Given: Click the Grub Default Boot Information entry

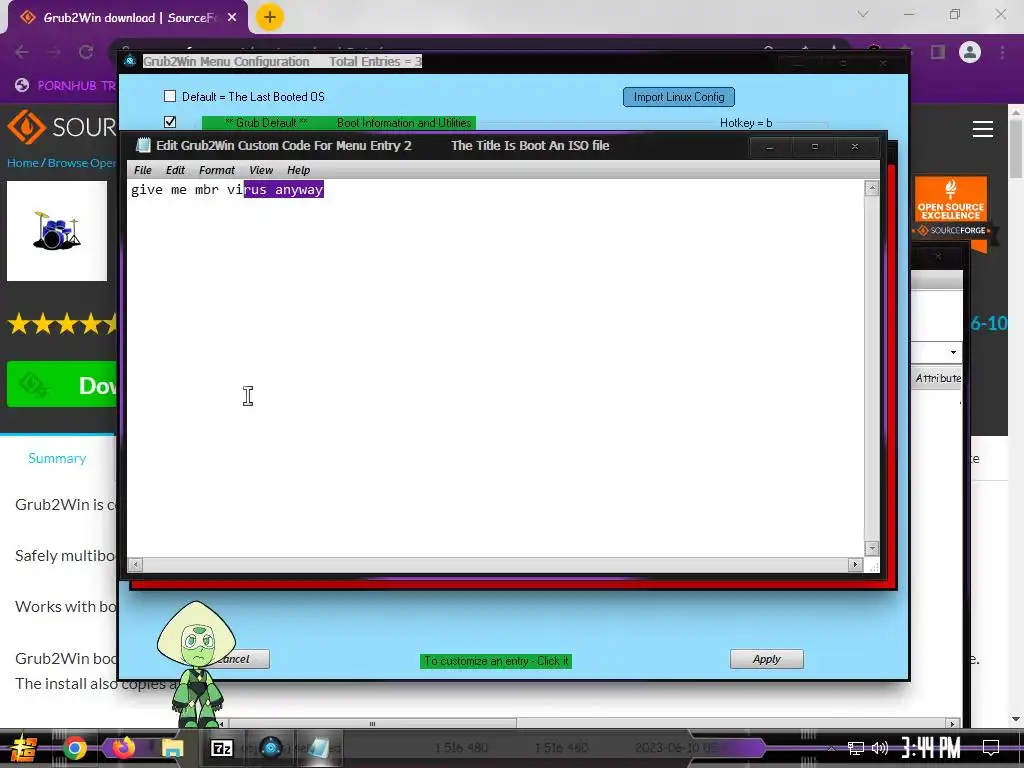Looking at the screenshot, I should tap(339, 123).
